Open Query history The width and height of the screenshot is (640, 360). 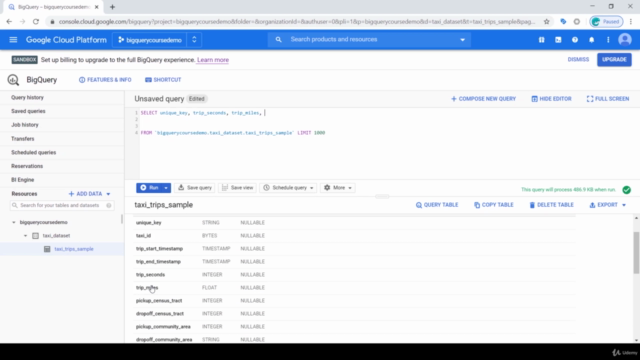27,98
